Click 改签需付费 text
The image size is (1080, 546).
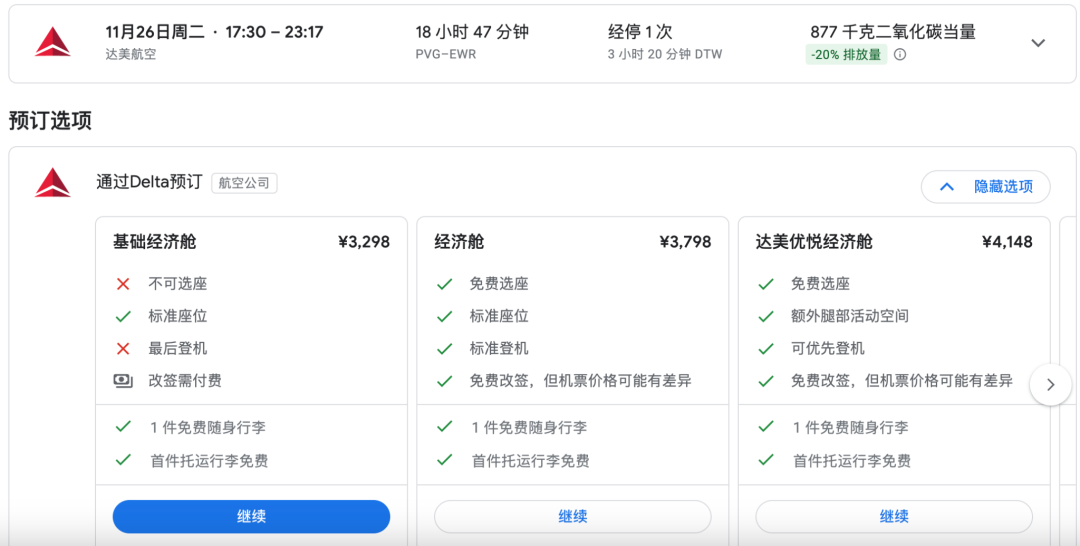[x=185, y=381]
